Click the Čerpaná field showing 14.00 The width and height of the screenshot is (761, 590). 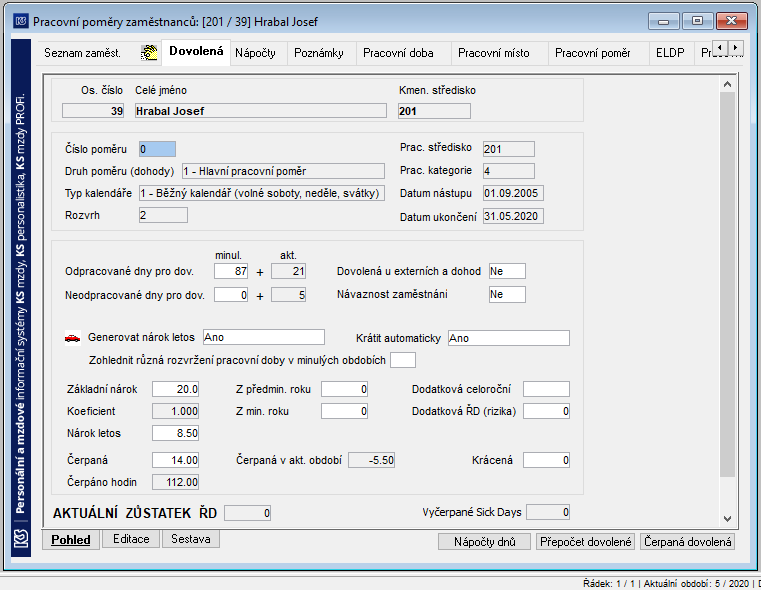point(175,460)
